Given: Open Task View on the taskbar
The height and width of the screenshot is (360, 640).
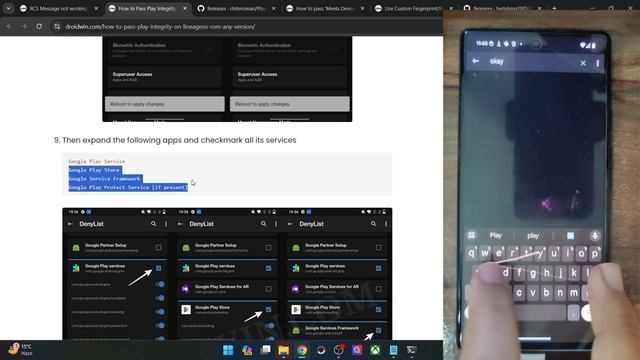Looking at the screenshot, I should [x=265, y=350].
